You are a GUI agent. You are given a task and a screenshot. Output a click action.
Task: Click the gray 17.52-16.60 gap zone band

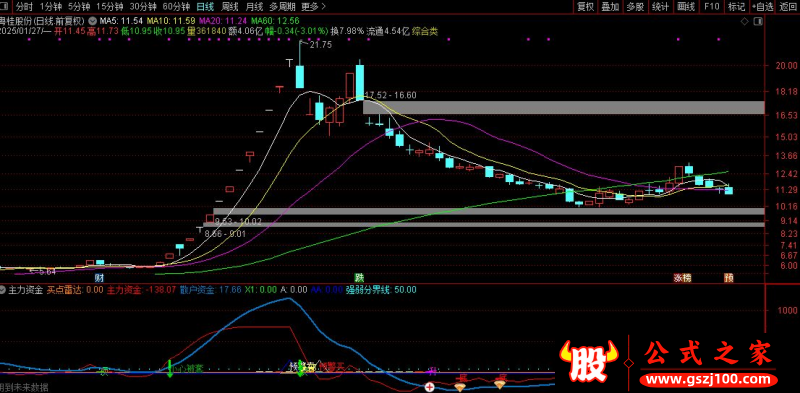click(x=563, y=107)
